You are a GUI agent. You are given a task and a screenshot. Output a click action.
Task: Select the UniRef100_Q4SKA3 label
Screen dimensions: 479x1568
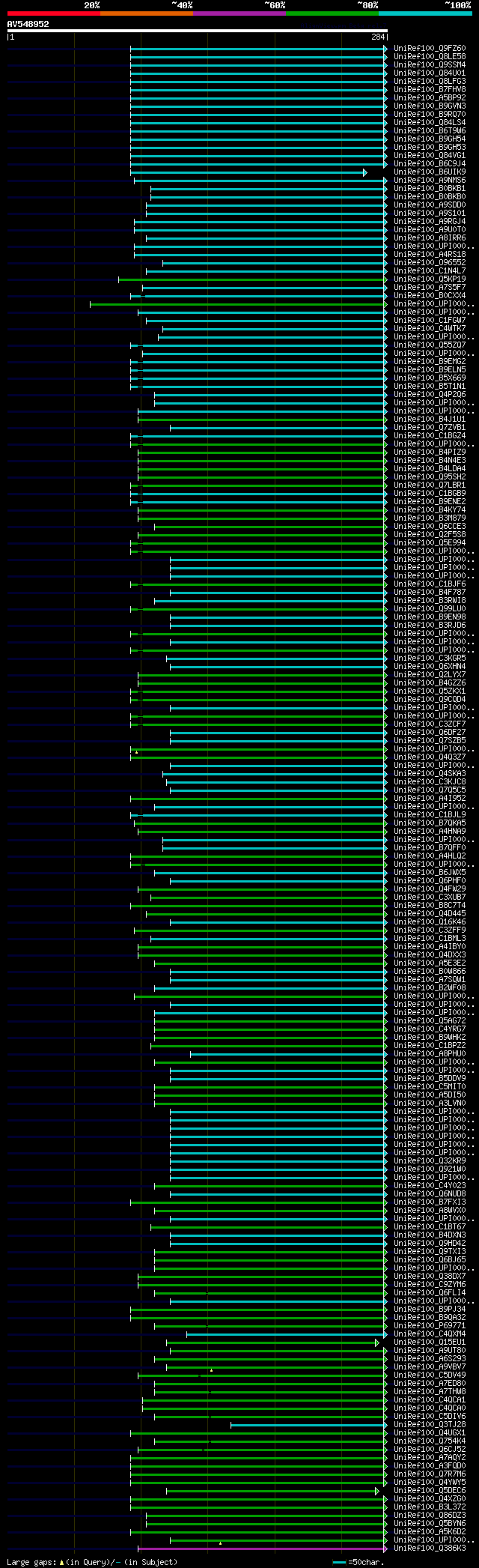430,774
